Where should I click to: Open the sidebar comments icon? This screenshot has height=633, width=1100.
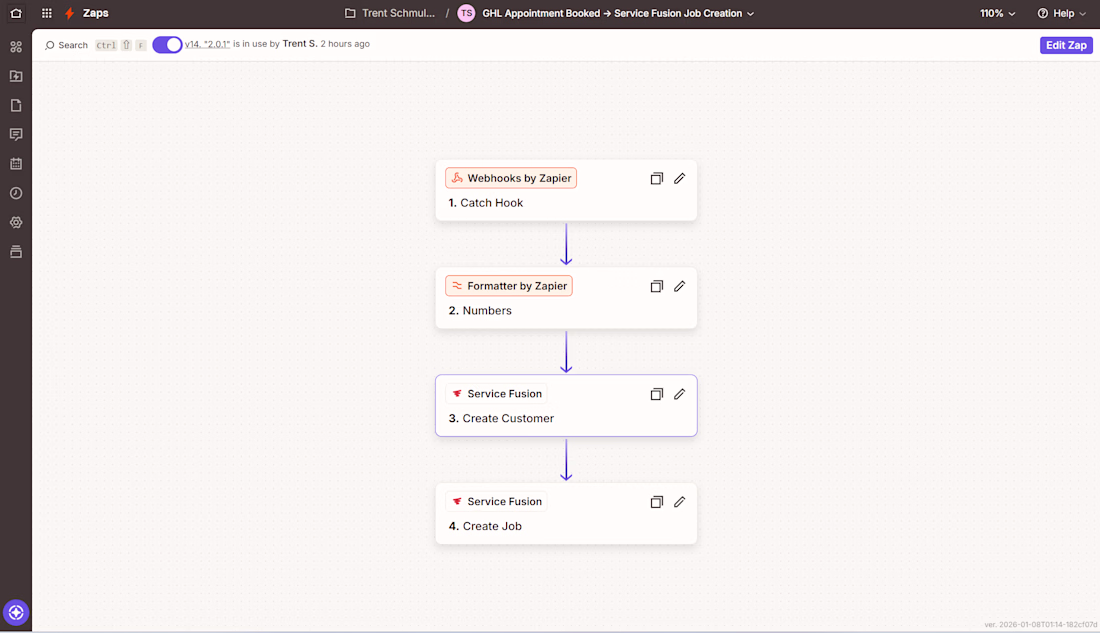[16, 134]
